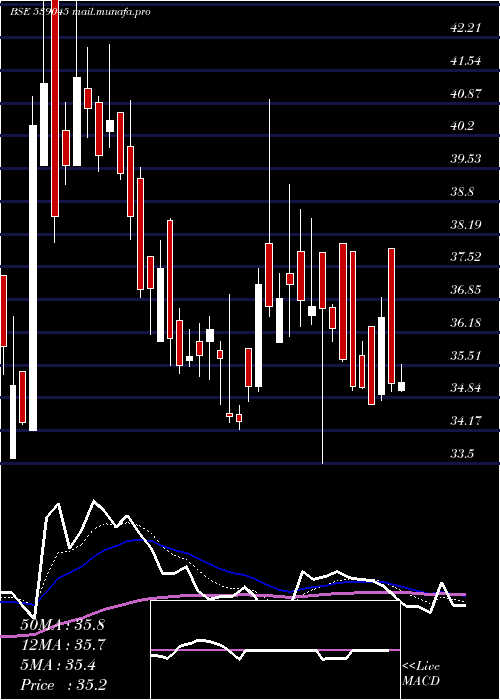Click the 34.17 price axis label

466,421
